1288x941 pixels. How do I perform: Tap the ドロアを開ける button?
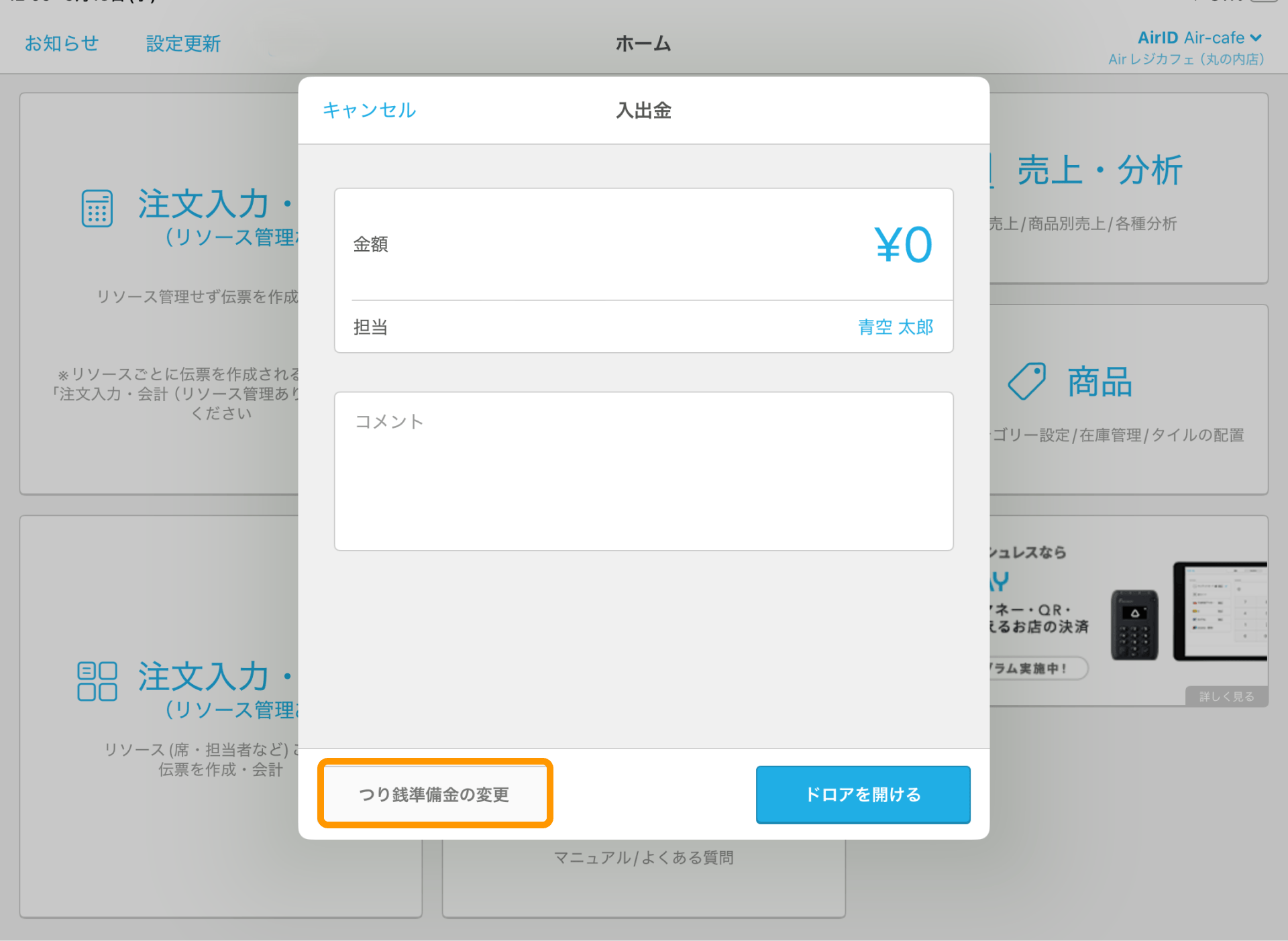[863, 794]
